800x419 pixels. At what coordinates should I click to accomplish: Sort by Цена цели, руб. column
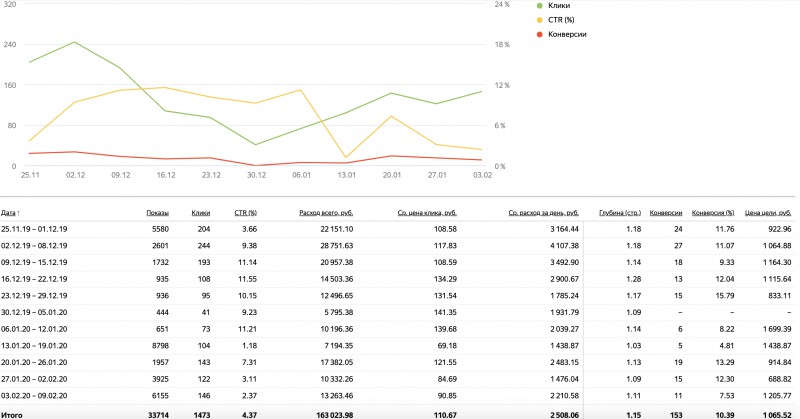pos(768,213)
